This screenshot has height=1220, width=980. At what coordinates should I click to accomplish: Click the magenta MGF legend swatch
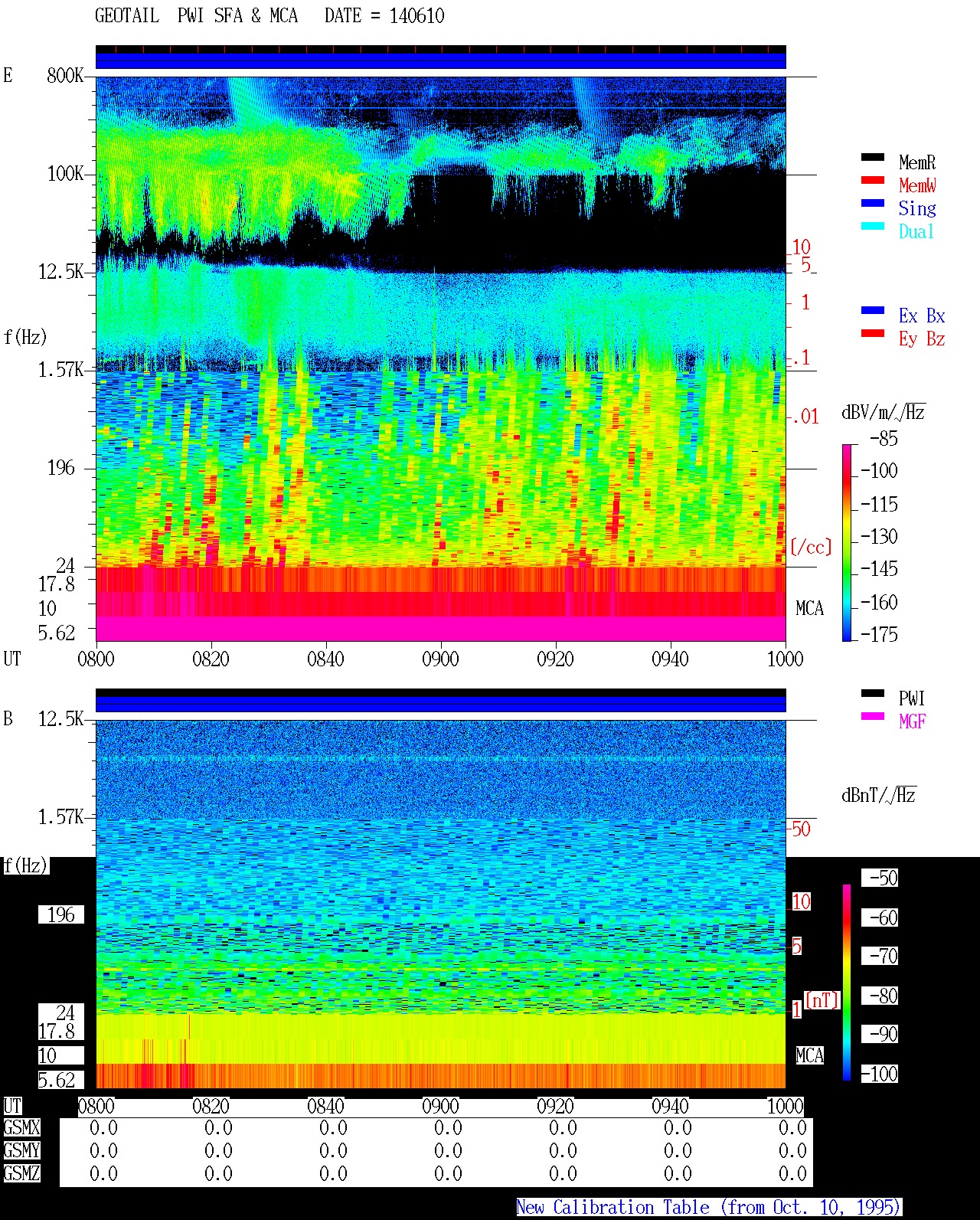pos(873,717)
